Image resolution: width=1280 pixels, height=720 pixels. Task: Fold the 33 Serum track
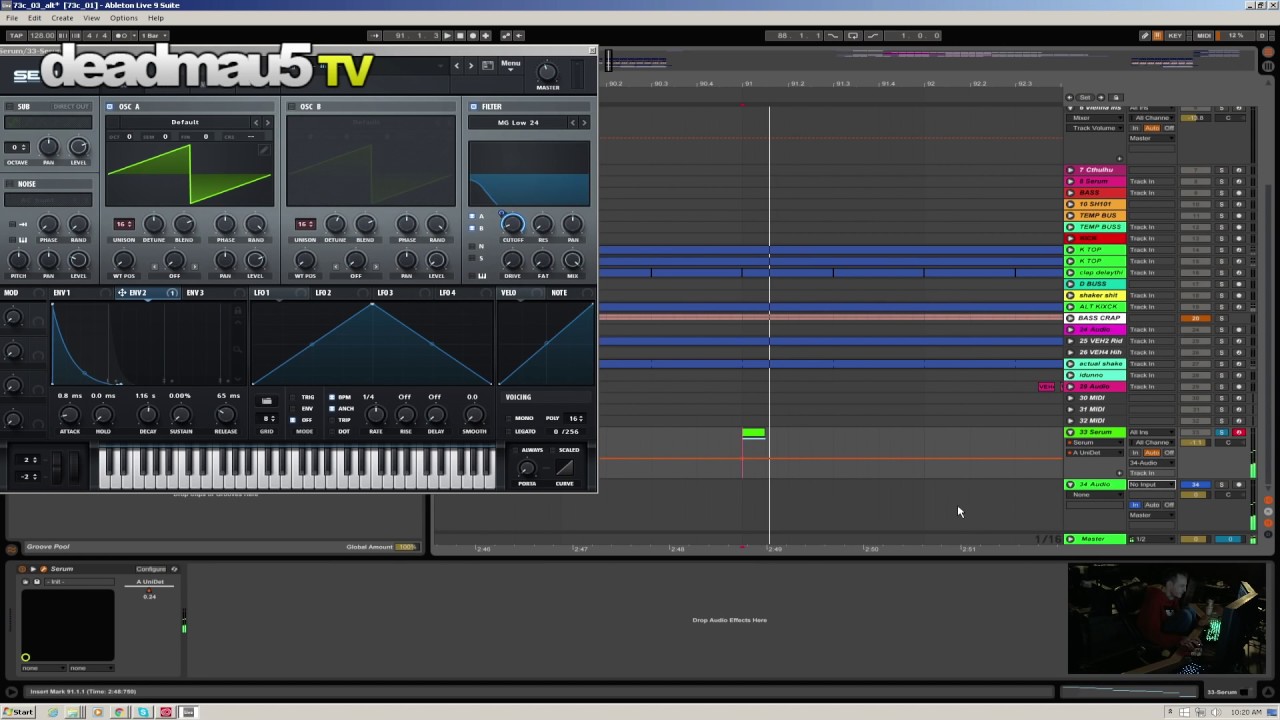(1070, 432)
